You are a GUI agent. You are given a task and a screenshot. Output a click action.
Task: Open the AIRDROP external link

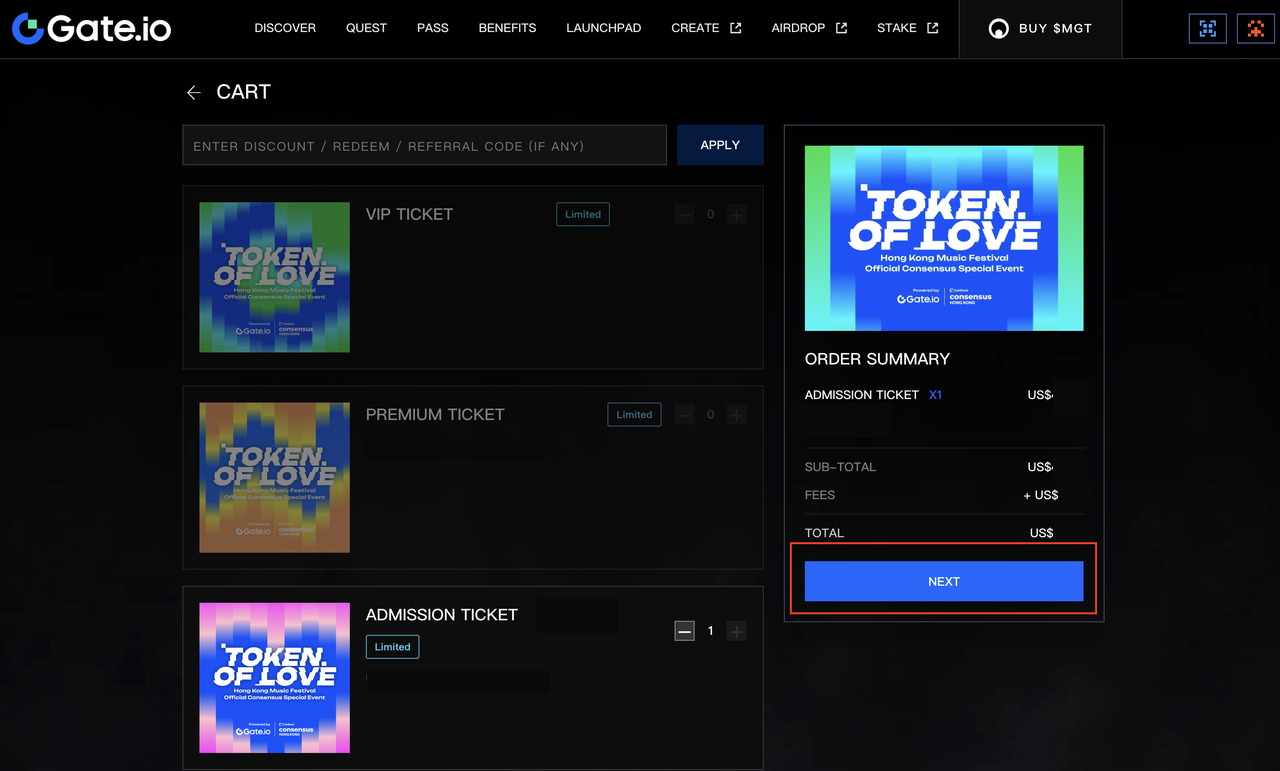(809, 28)
